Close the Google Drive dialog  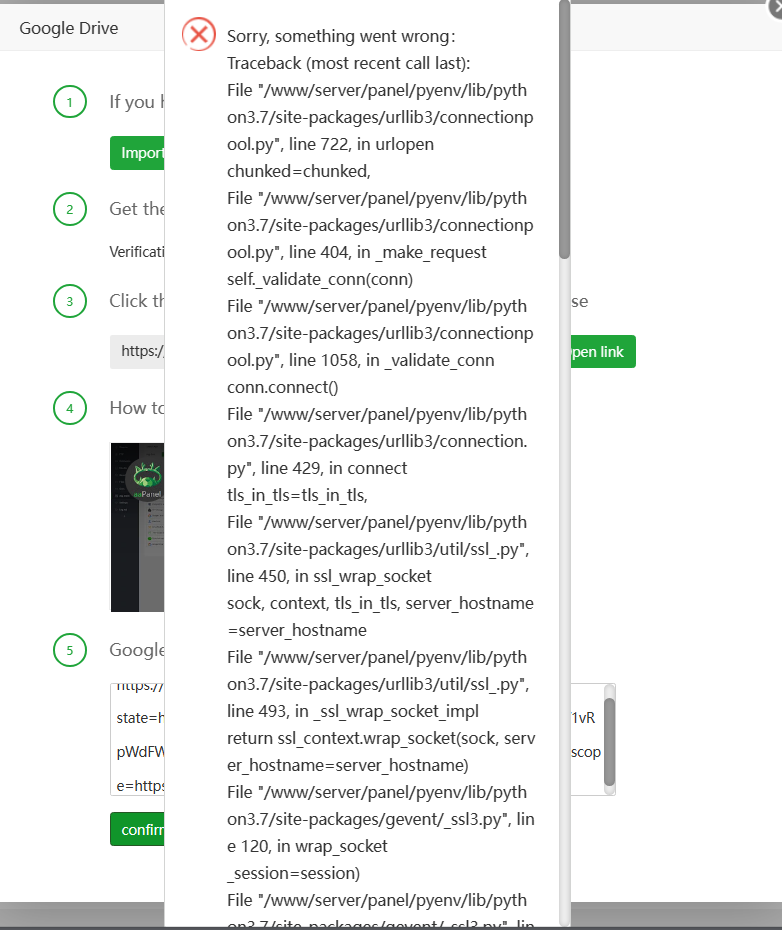[774, 5]
